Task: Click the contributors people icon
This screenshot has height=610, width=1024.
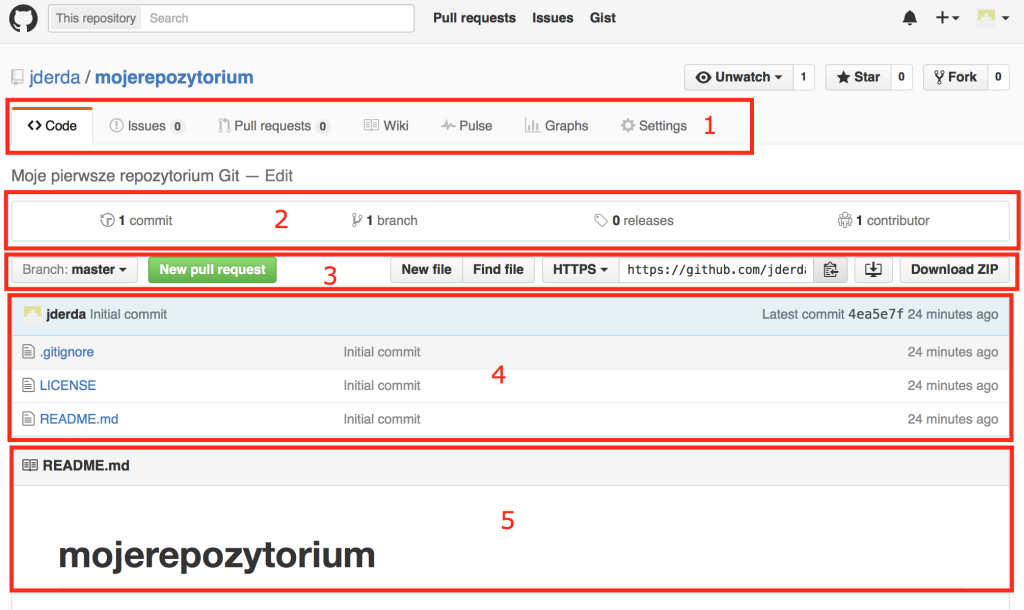Action: (x=844, y=220)
